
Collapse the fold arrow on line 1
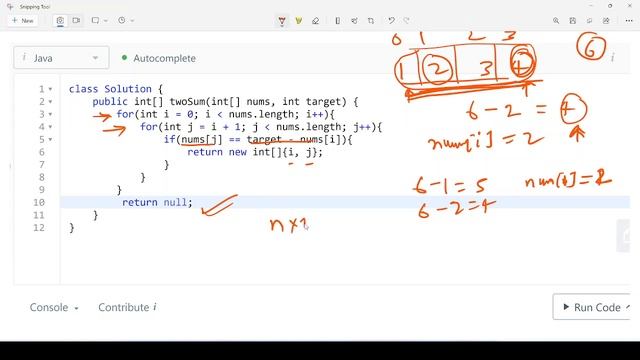click(x=50, y=89)
